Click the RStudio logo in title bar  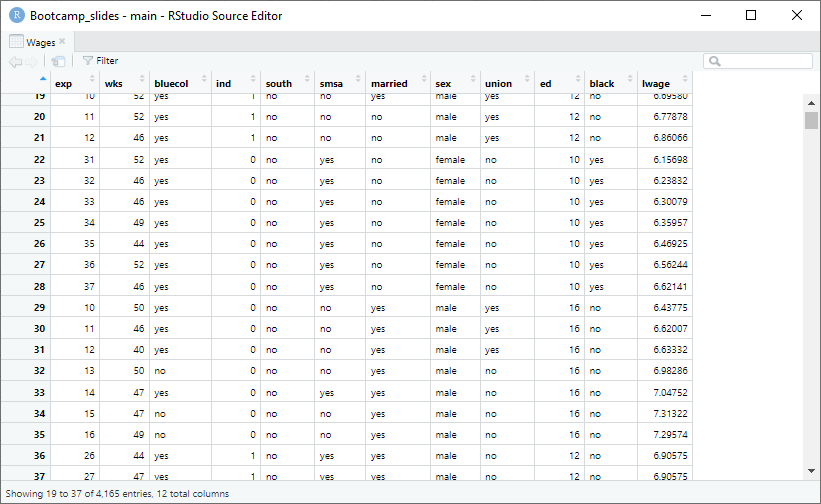pyautogui.click(x=17, y=15)
